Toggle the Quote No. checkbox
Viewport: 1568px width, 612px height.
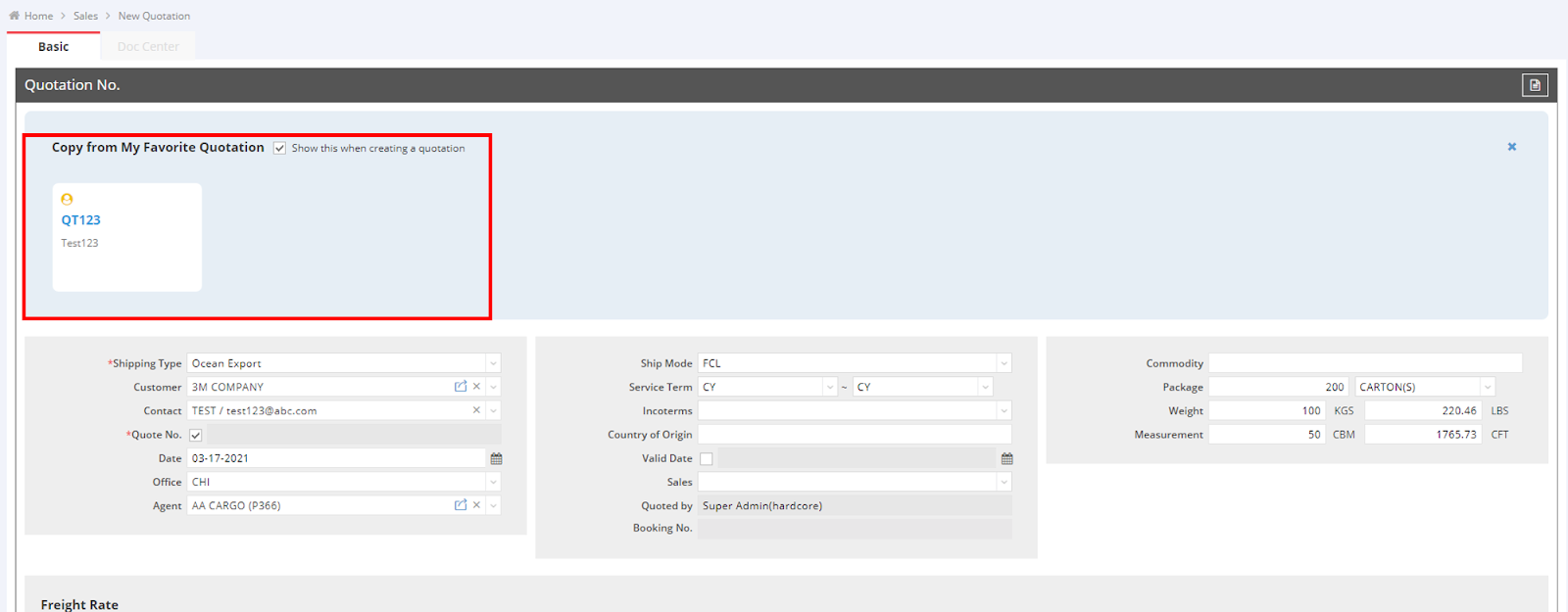[196, 435]
